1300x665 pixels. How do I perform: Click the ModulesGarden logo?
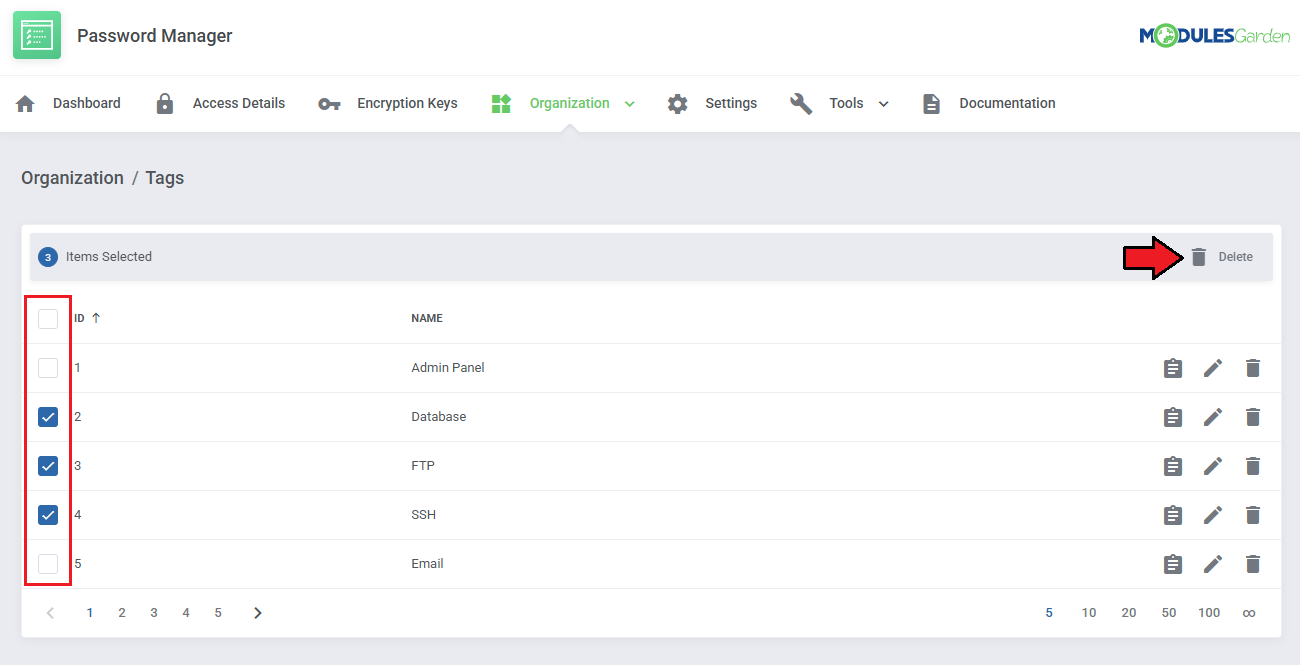(1214, 35)
